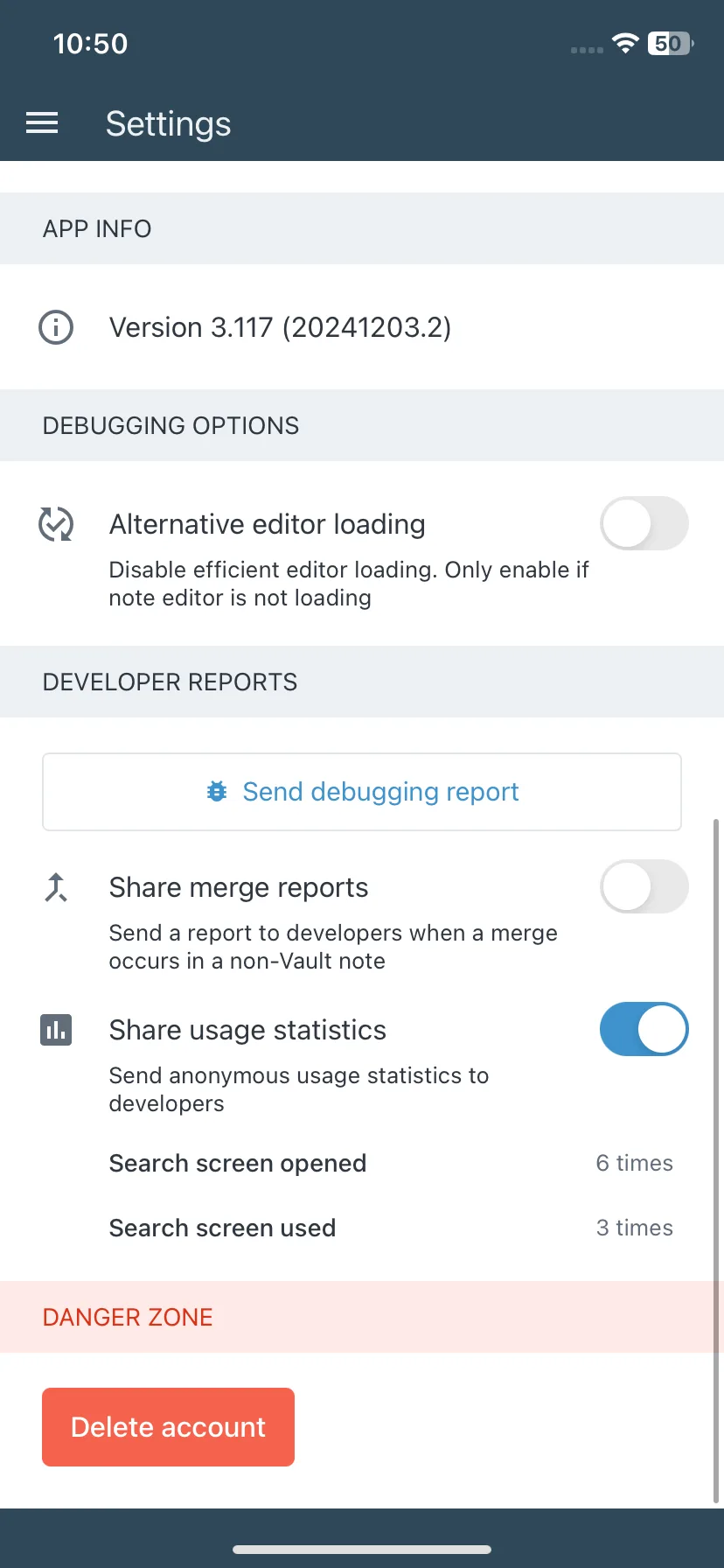The image size is (724, 1568).
Task: Disable Share usage statistics switch
Action: pyautogui.click(x=644, y=1029)
